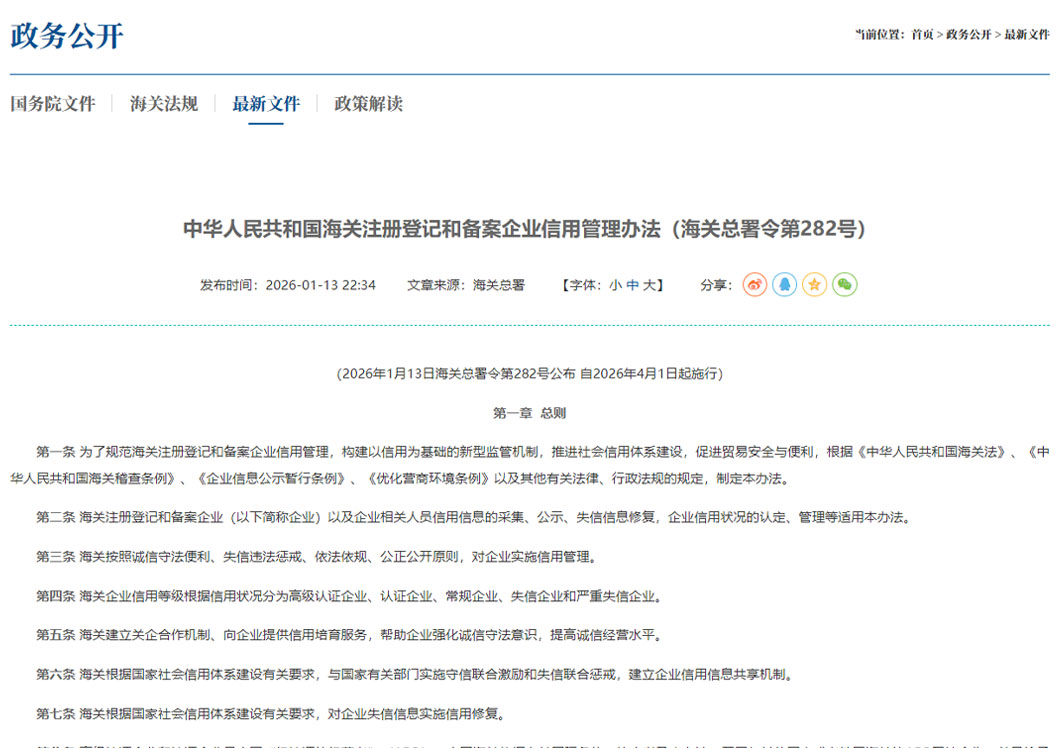The height and width of the screenshot is (748, 1063).
Task: Click the star favorite share icon
Action: point(815,285)
